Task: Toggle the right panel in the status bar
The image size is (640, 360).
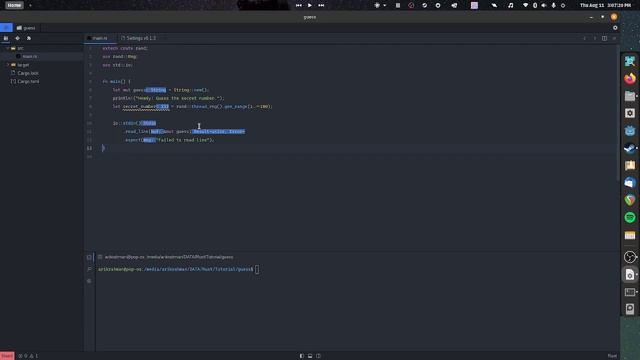Action: [x=318, y=356]
